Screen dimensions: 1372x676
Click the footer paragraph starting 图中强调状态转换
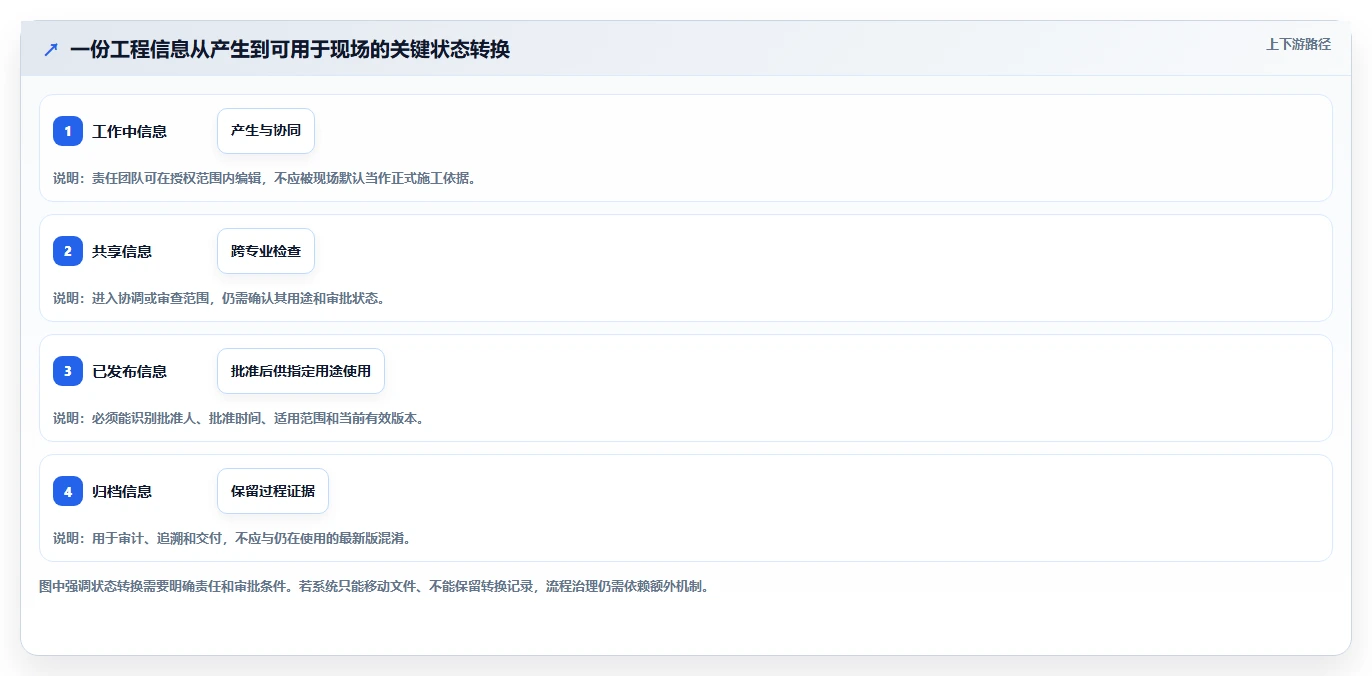[x=374, y=586]
